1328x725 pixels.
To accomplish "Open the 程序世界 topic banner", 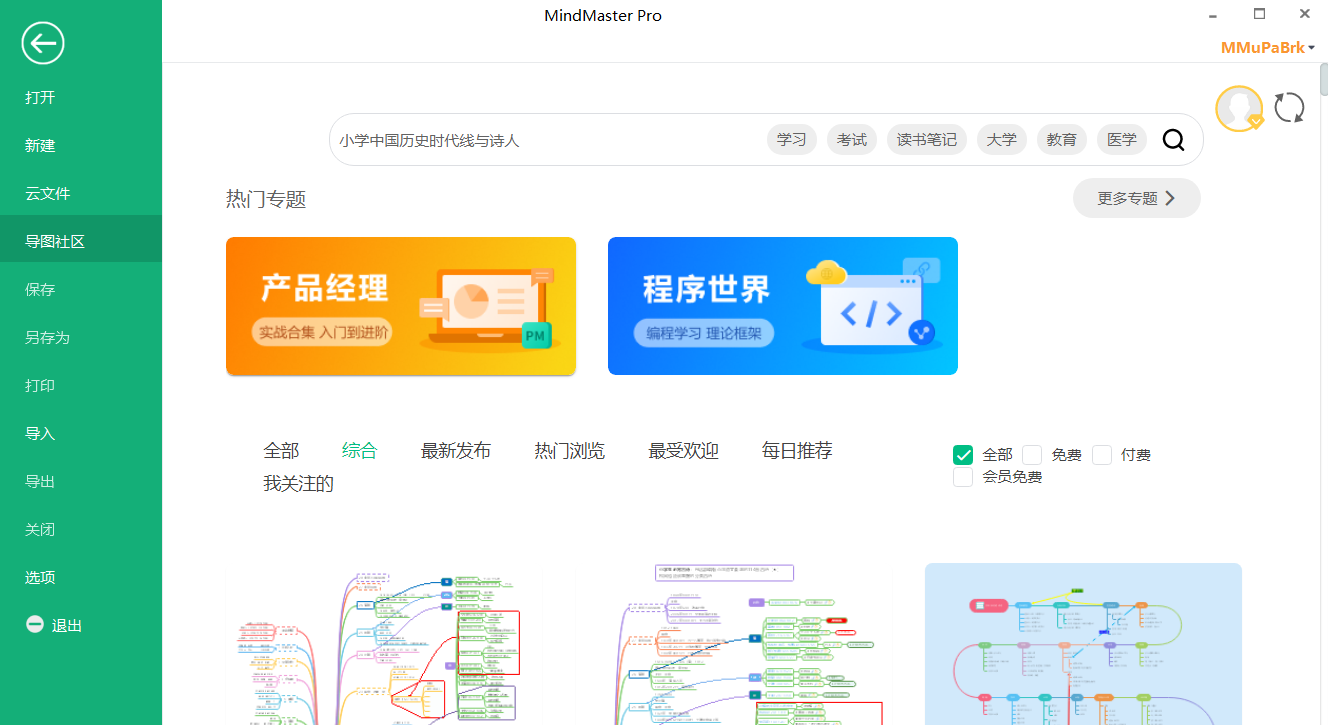I will pyautogui.click(x=782, y=306).
